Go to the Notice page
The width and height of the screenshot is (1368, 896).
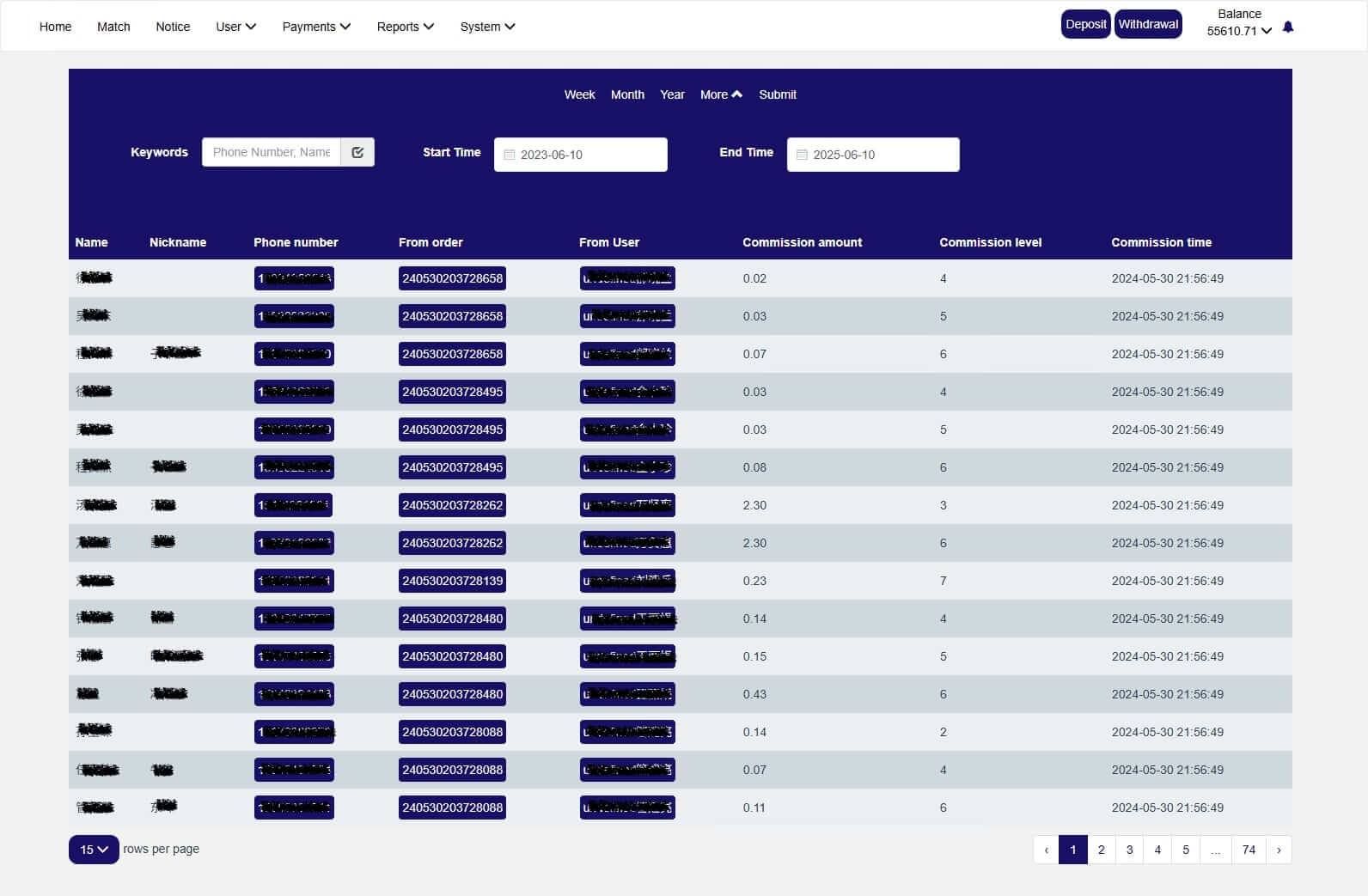pos(173,27)
